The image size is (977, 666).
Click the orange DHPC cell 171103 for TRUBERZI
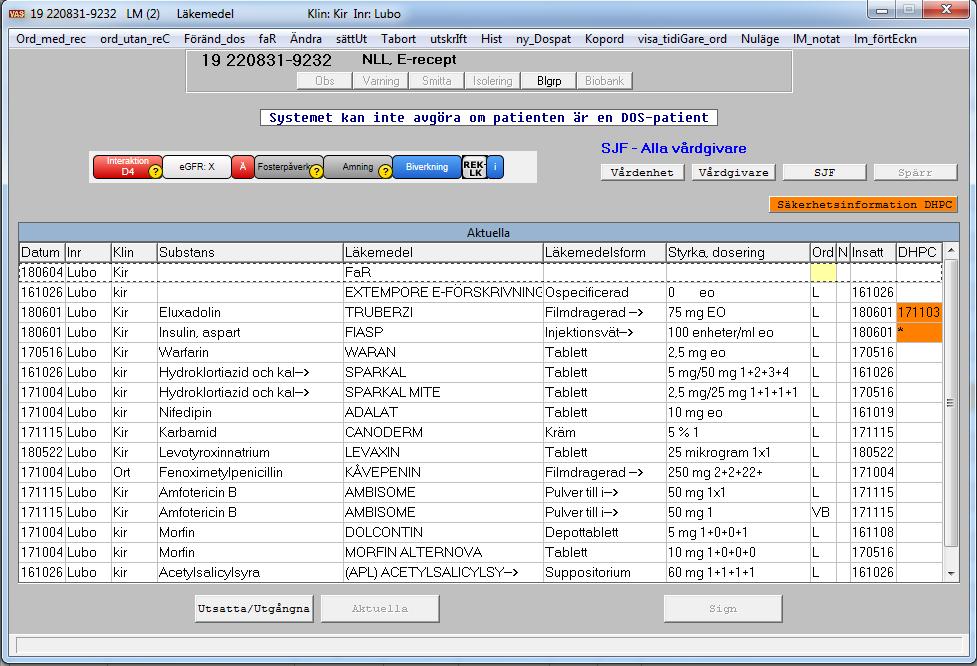coord(919,313)
